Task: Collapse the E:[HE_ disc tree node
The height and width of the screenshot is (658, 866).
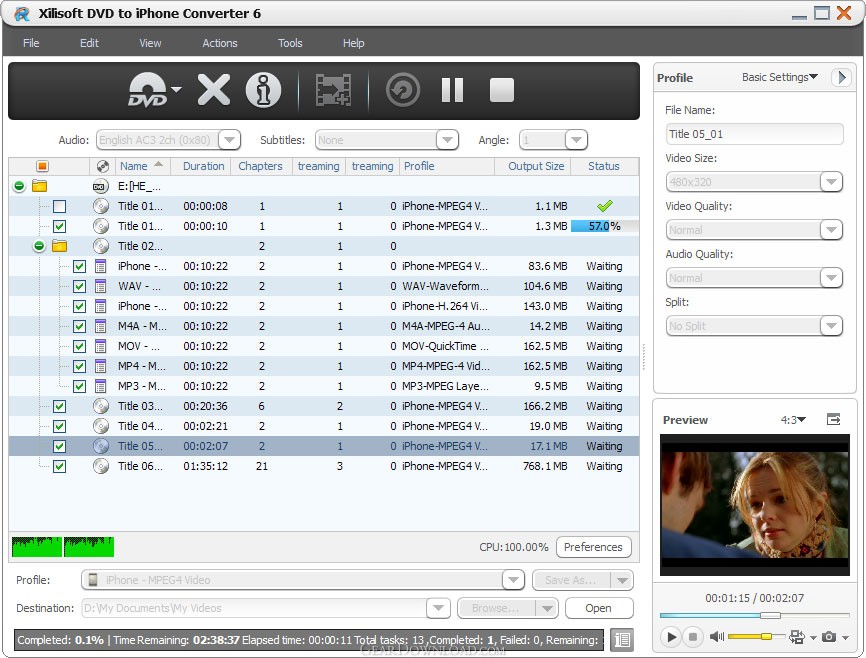Action: pos(19,186)
